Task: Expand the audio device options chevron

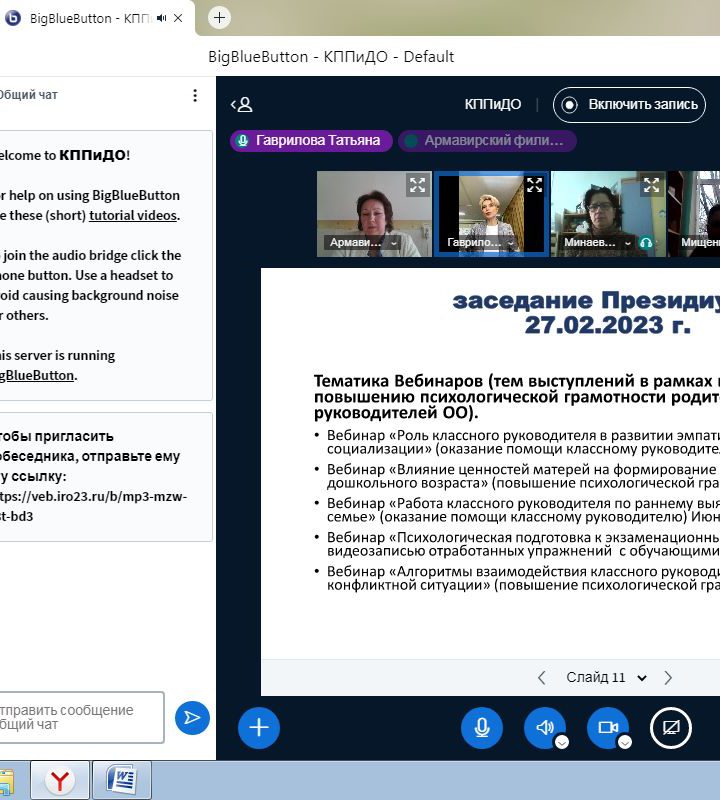Action: (x=562, y=742)
